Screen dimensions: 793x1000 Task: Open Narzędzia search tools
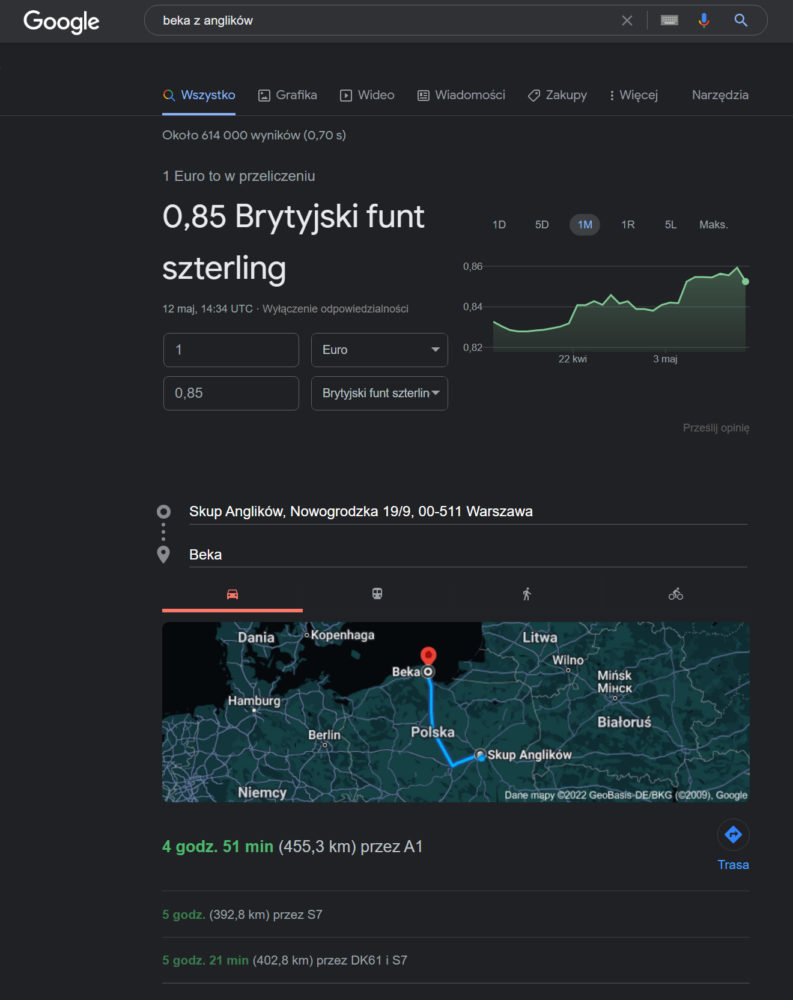pos(720,95)
